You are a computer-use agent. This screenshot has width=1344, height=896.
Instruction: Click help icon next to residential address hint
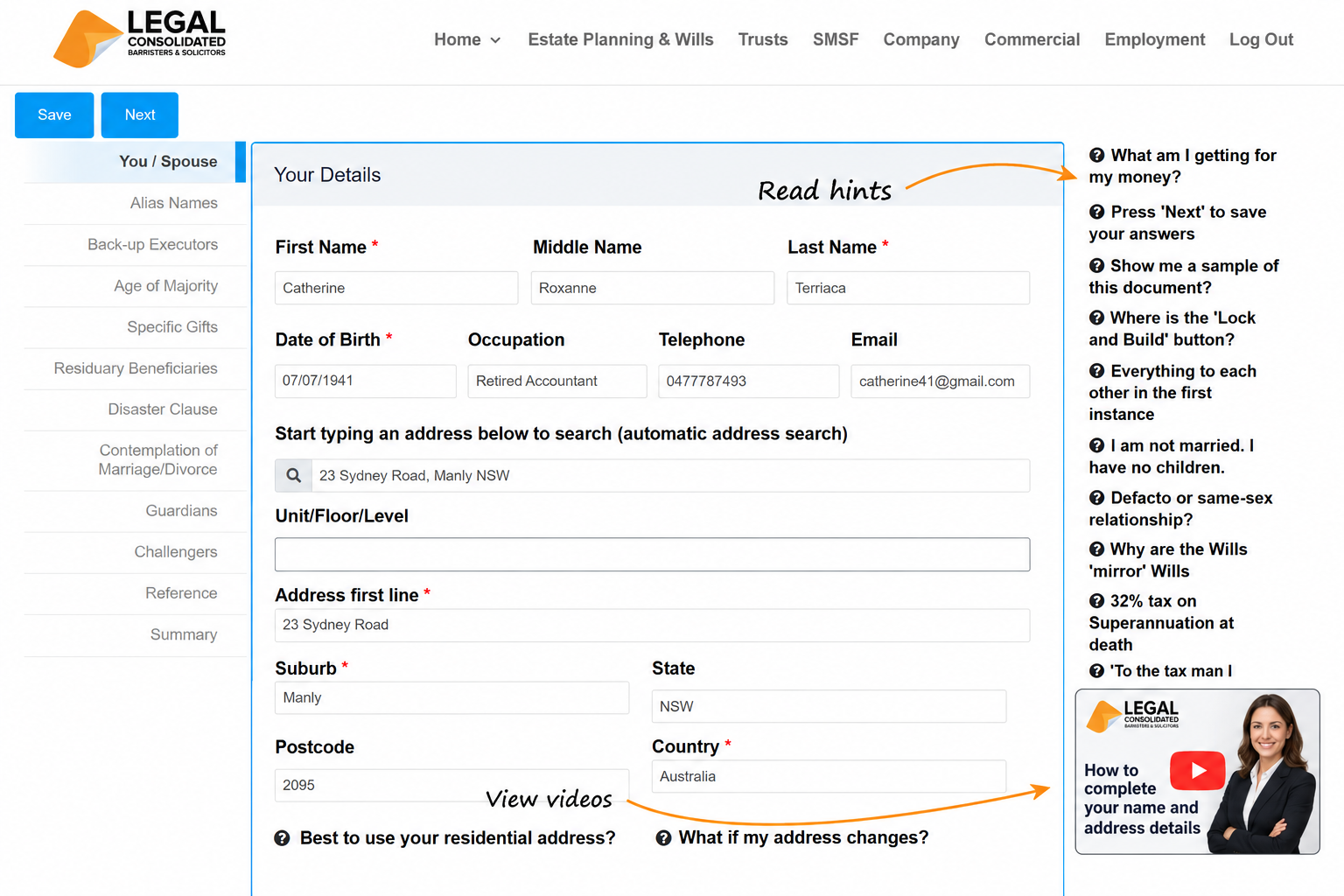[x=282, y=838]
